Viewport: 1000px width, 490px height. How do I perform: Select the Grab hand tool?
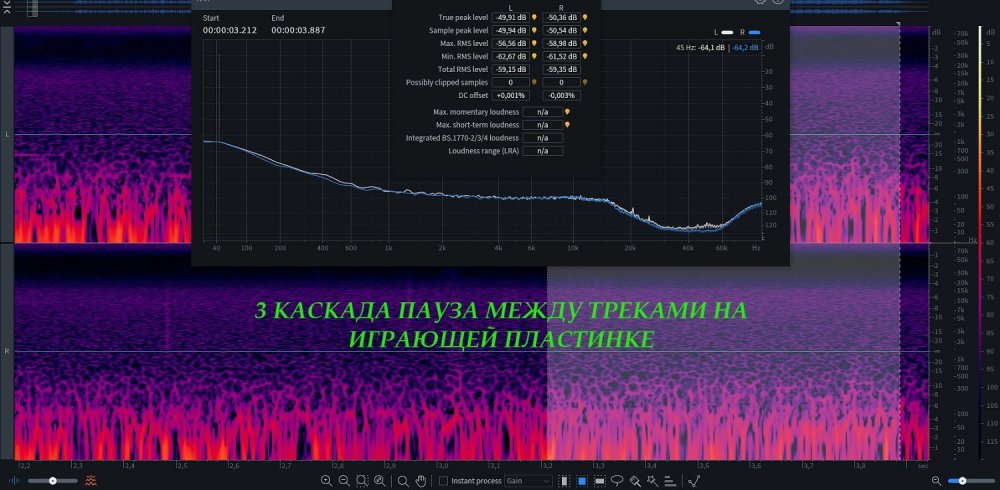[421, 481]
